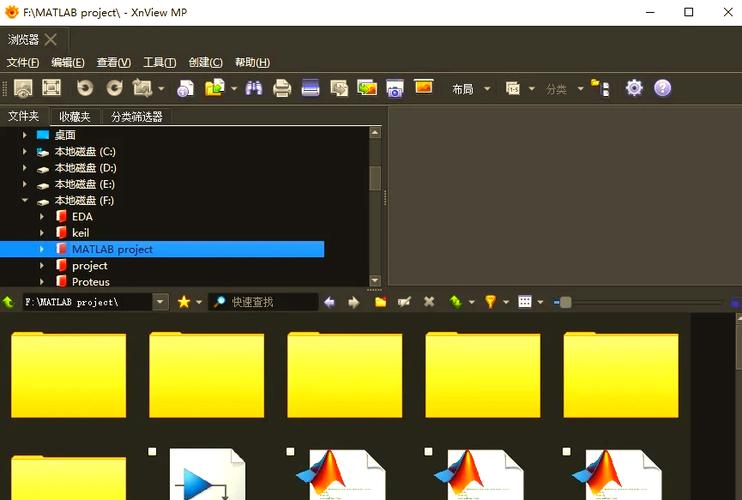This screenshot has width=742, height=500.
Task: Open the 帮助(H) menu
Action: tap(252, 62)
